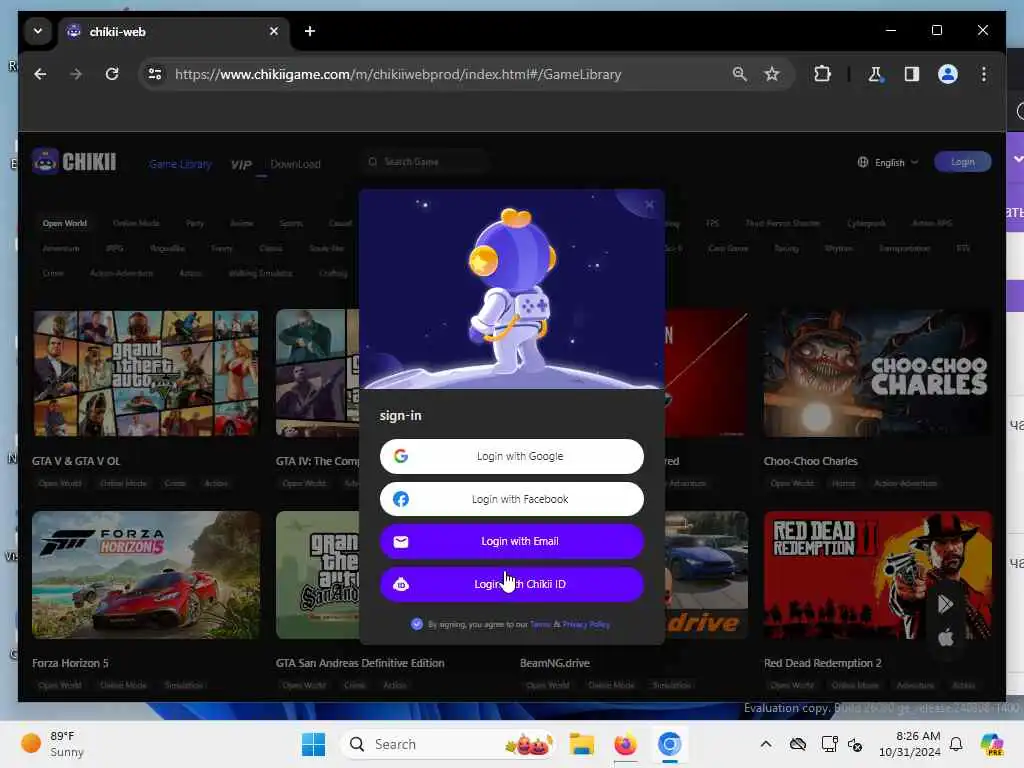Image resolution: width=1024 pixels, height=768 pixels.
Task: Close the chikii-web tab
Action: 274,31
